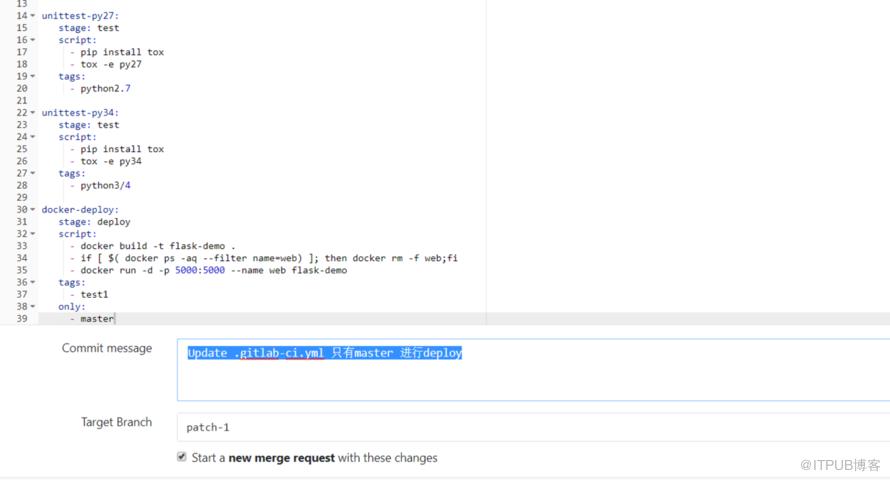Click 'stage: test' on line 23
This screenshot has height=480, width=890.
(89, 125)
